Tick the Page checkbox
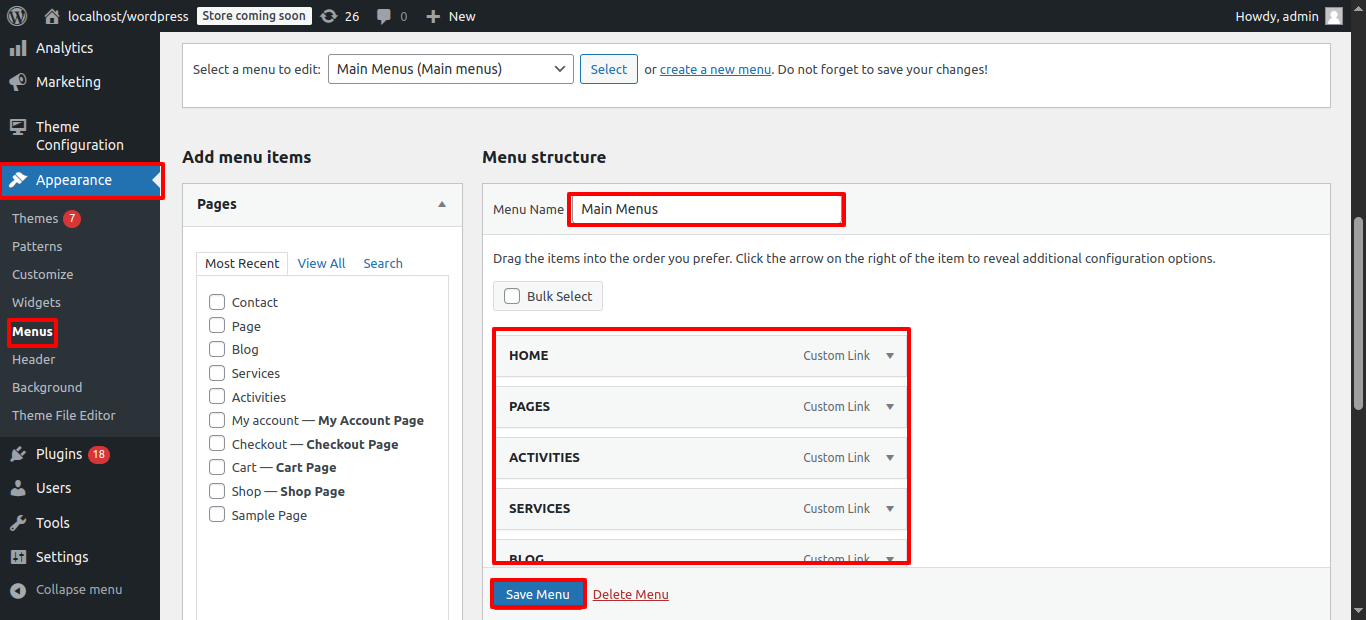This screenshot has width=1366, height=620. point(217,325)
